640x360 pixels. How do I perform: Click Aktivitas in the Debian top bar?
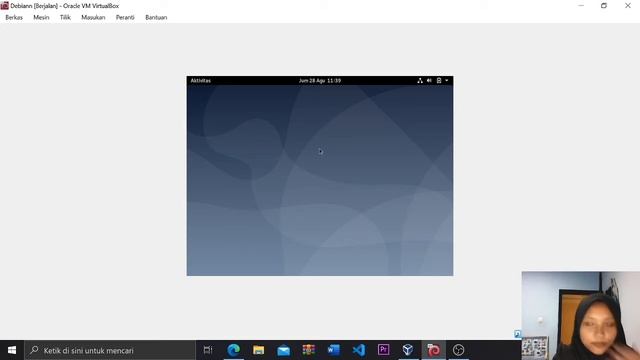[200, 80]
